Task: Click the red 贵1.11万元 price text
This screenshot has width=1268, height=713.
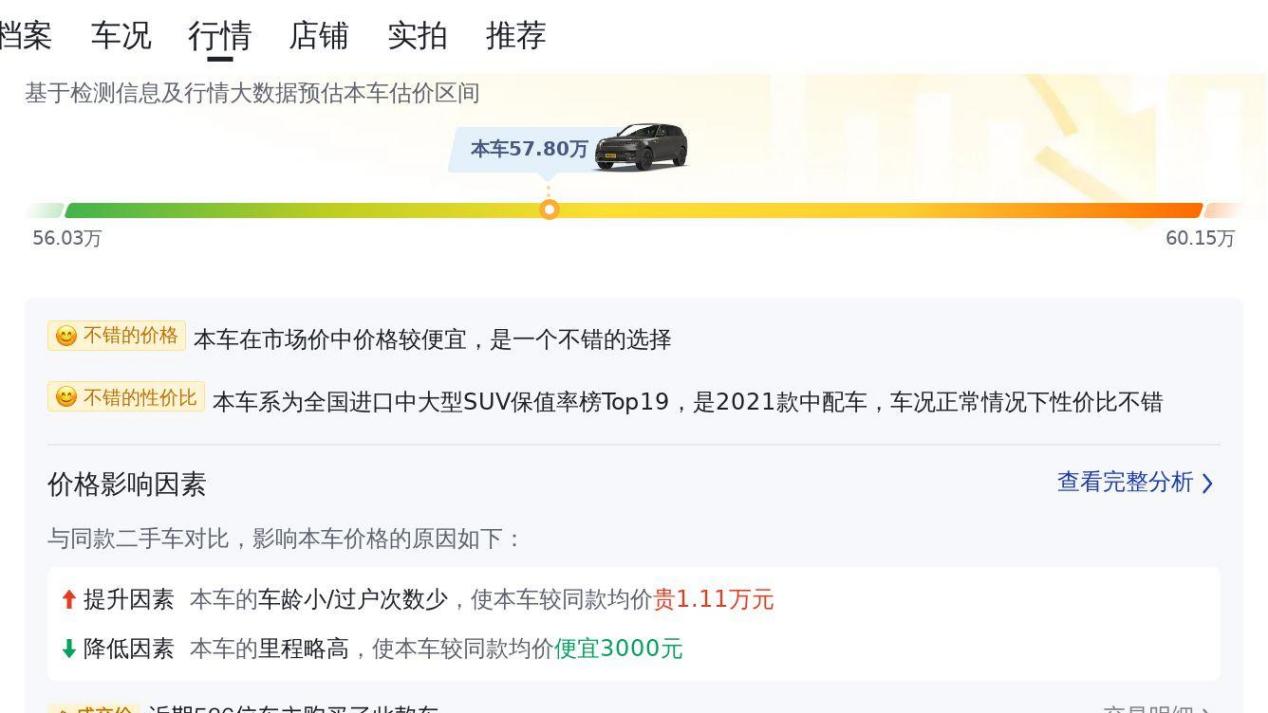Action: click(x=713, y=600)
